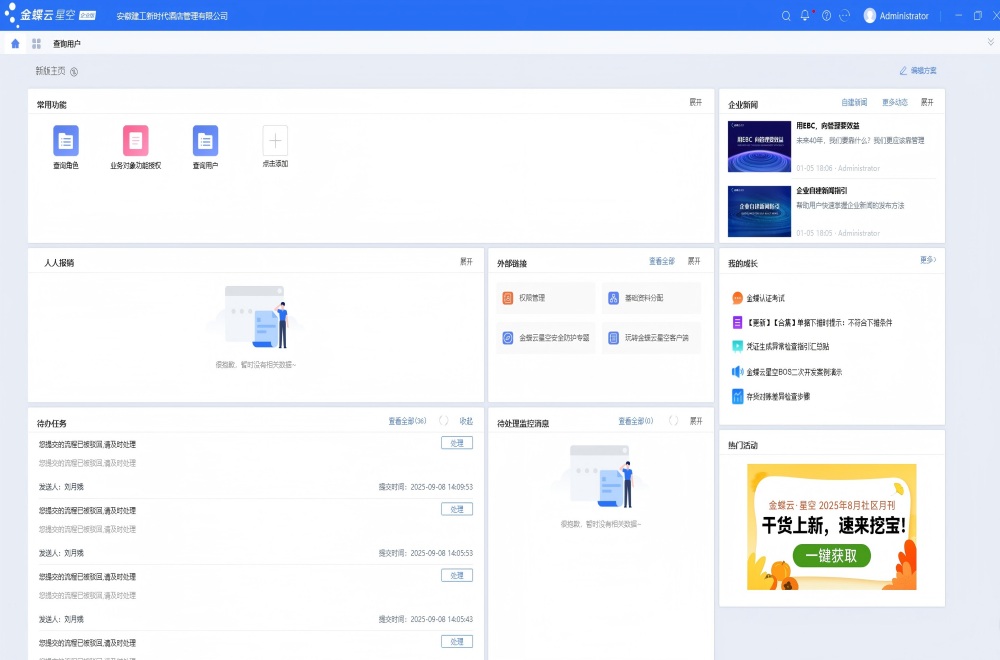Open the global search magnifier icon
The height and width of the screenshot is (660, 1000).
tap(786, 15)
